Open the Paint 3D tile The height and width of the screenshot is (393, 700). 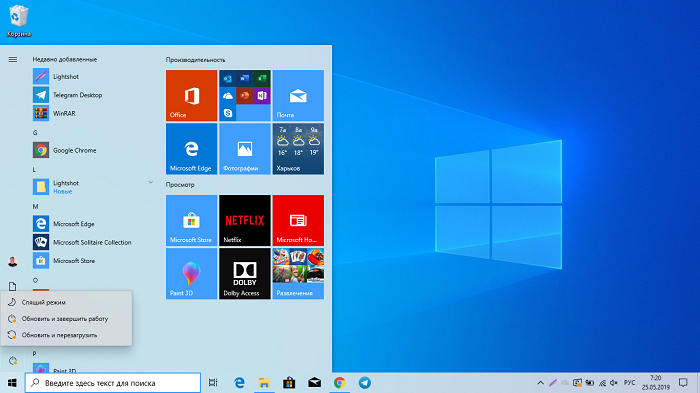click(192, 274)
